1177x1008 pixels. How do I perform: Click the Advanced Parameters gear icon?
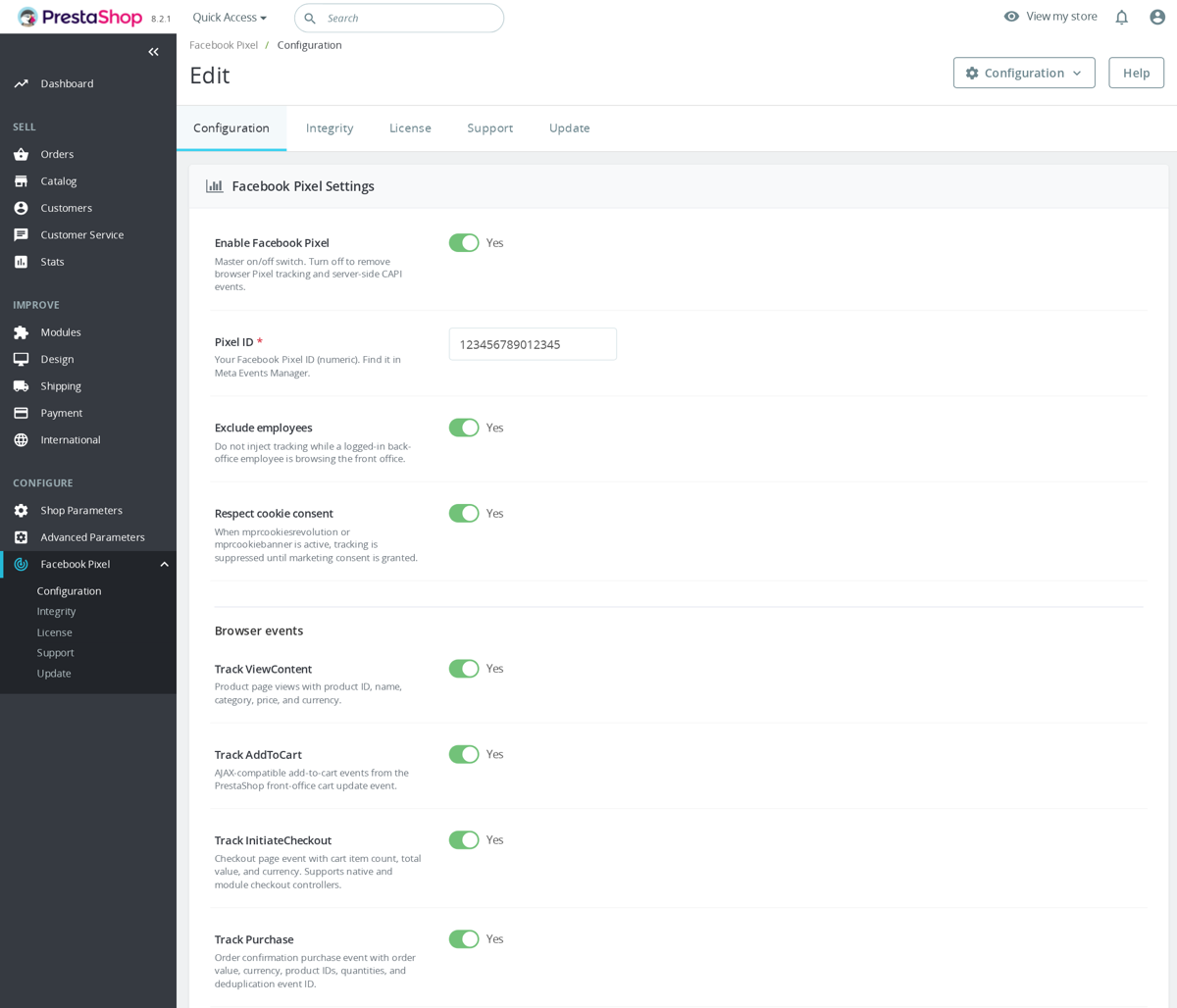(21, 537)
